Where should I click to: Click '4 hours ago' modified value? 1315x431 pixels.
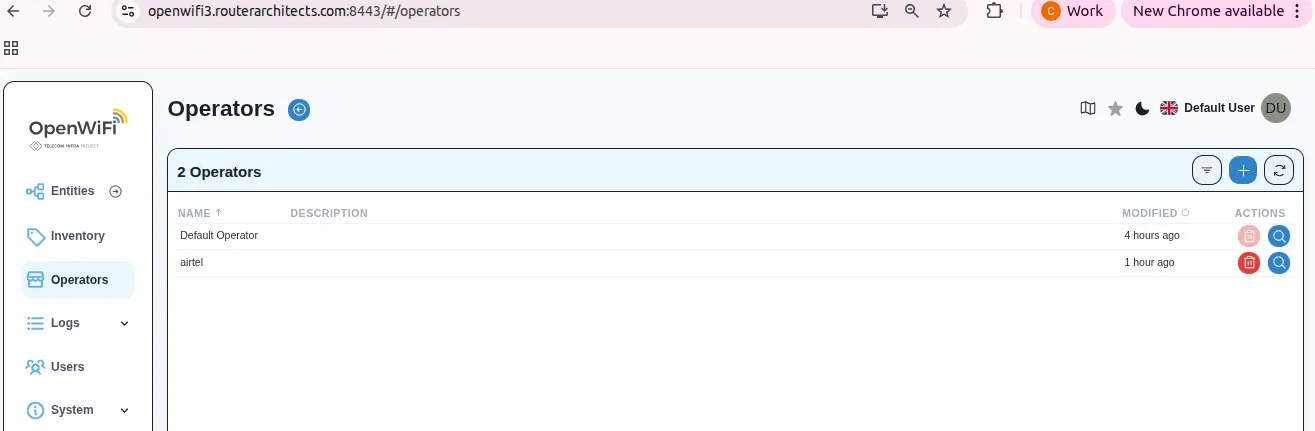pyautogui.click(x=1152, y=235)
